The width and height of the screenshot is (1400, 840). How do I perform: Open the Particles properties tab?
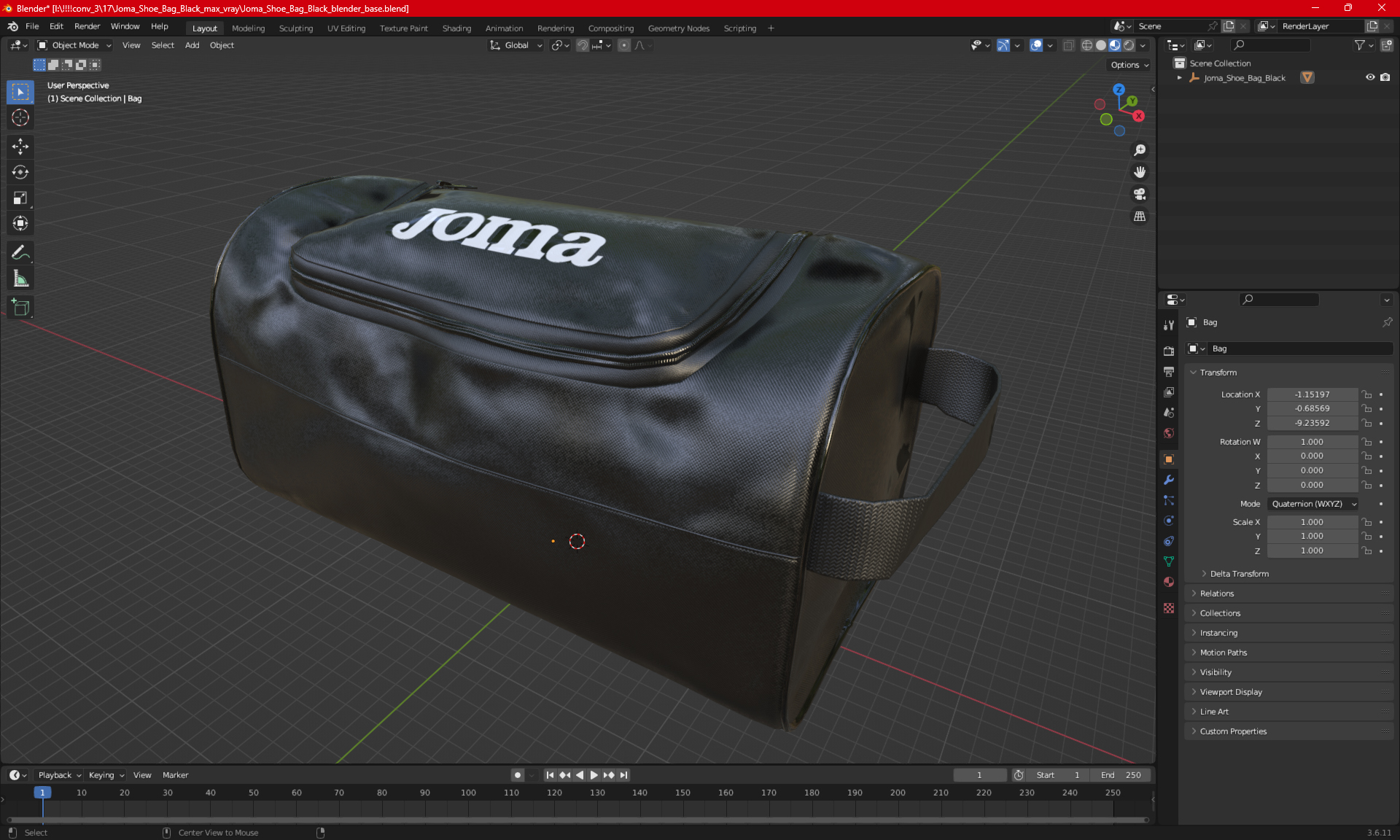click(1169, 500)
